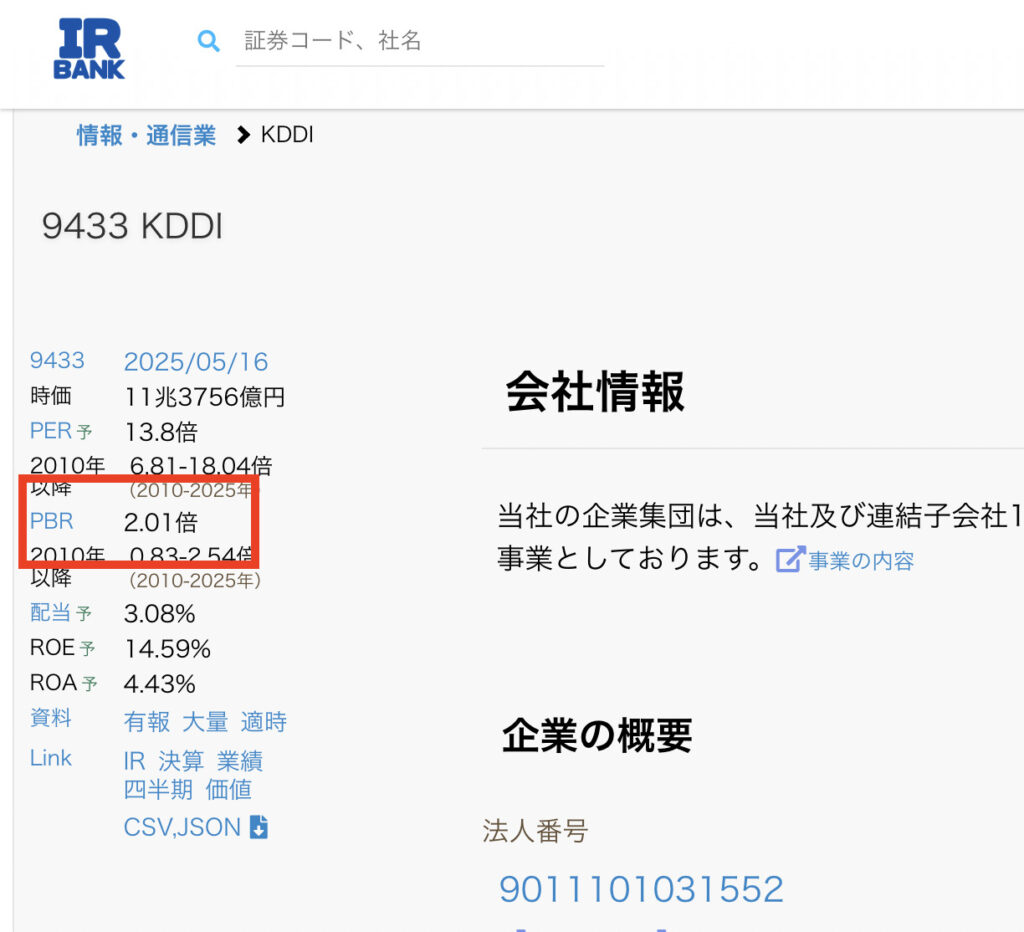The image size is (1024, 932).
Task: Click the 企業の概要 heading
Action: [598, 735]
